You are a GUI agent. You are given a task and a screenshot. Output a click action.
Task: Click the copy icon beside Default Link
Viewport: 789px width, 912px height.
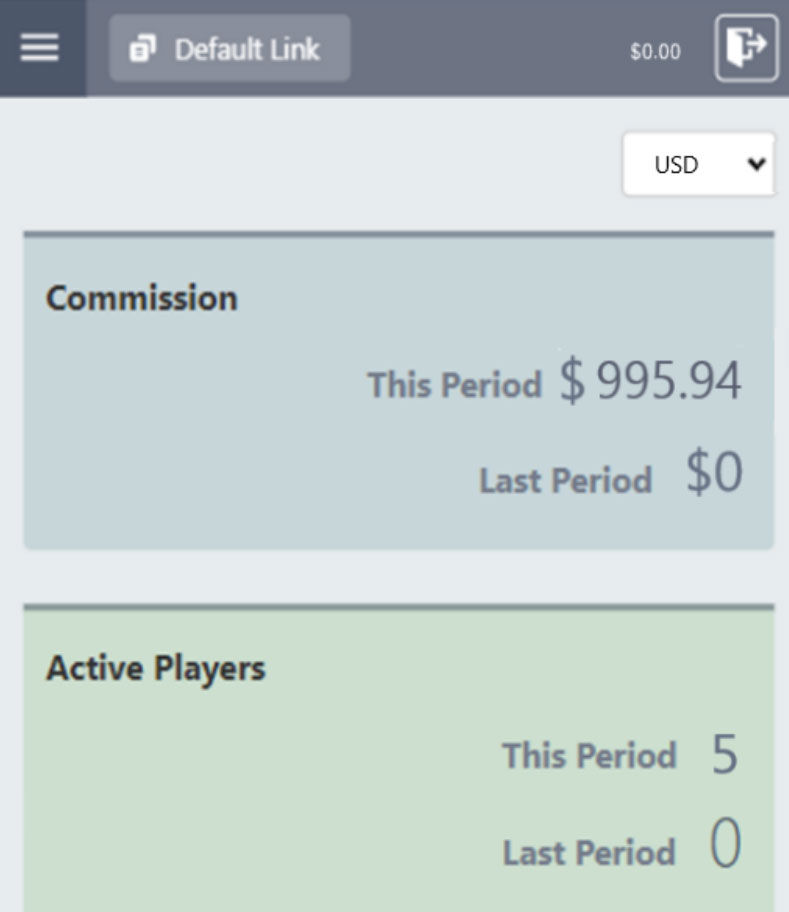tap(144, 48)
